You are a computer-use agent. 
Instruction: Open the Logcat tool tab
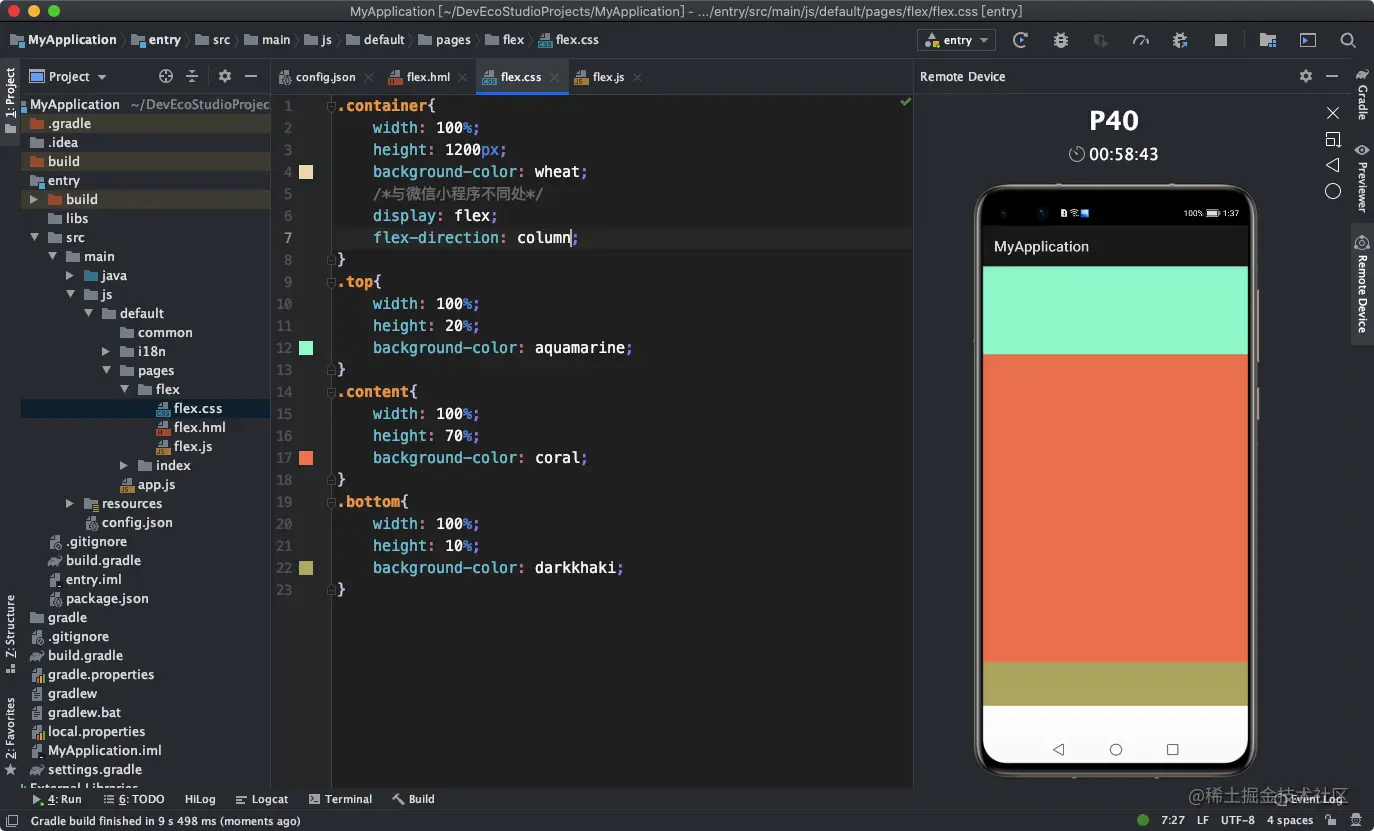click(262, 799)
